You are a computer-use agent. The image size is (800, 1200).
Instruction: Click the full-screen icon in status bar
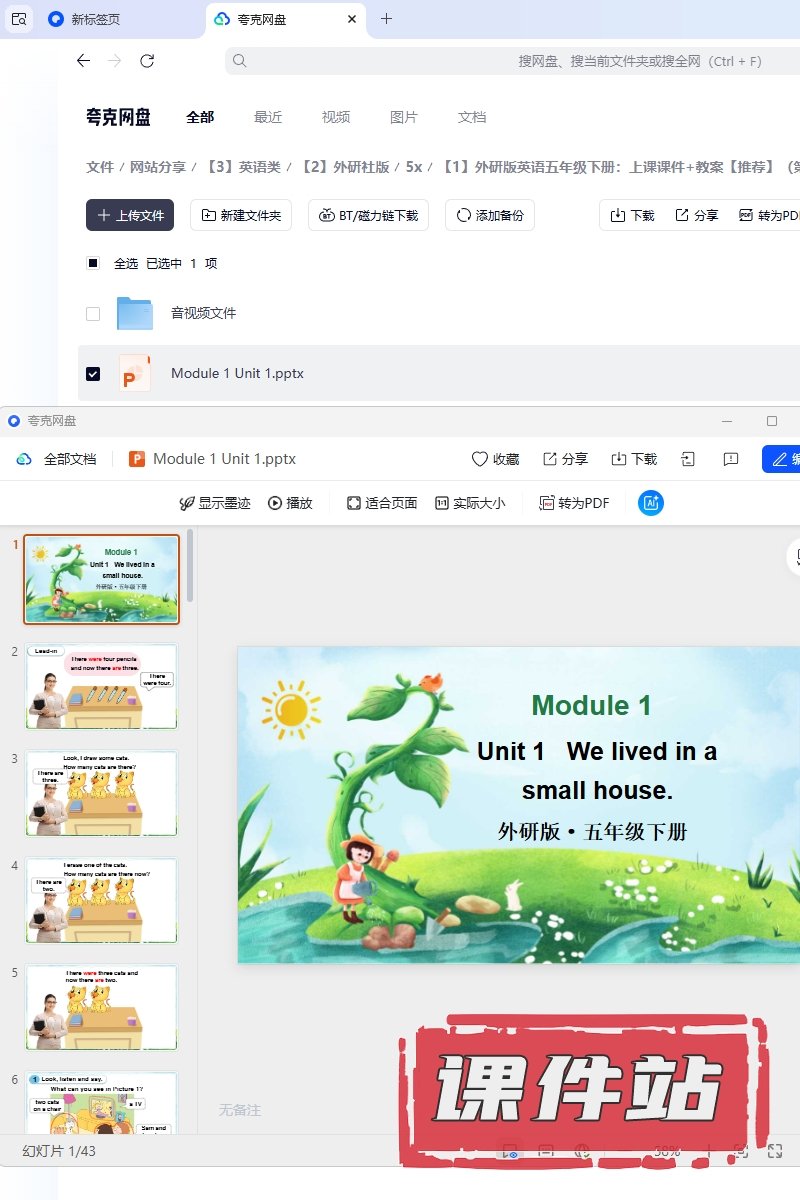pos(774,1151)
